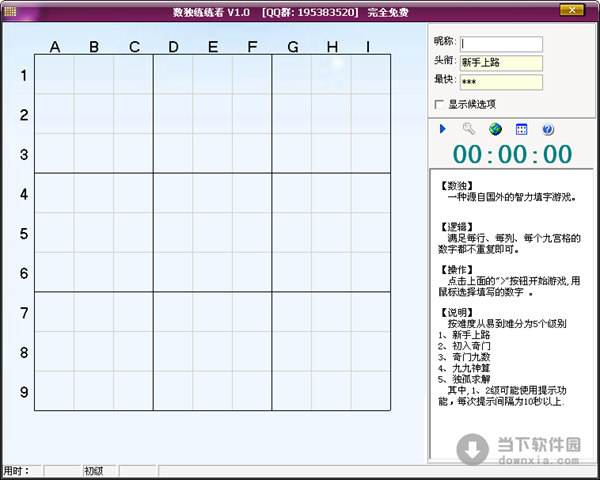
Task: Enable the 显示候选项 checkbox
Action: pos(440,104)
